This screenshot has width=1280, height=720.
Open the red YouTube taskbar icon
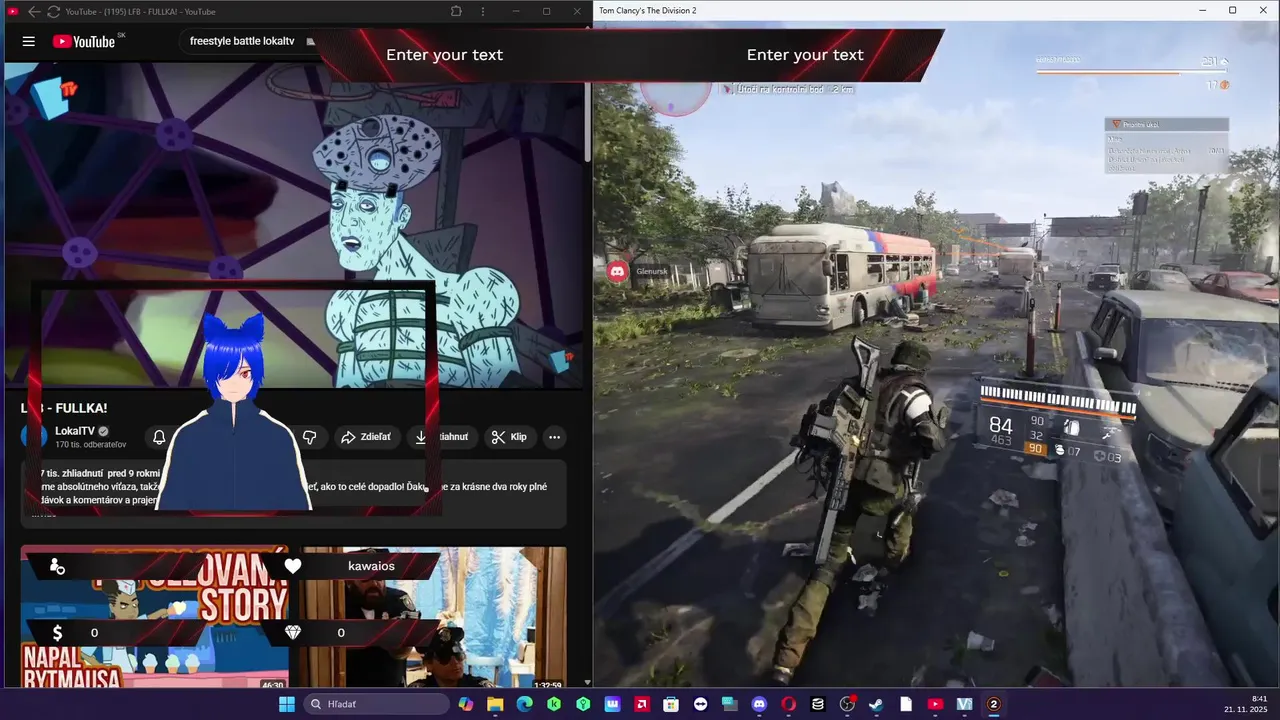click(935, 704)
